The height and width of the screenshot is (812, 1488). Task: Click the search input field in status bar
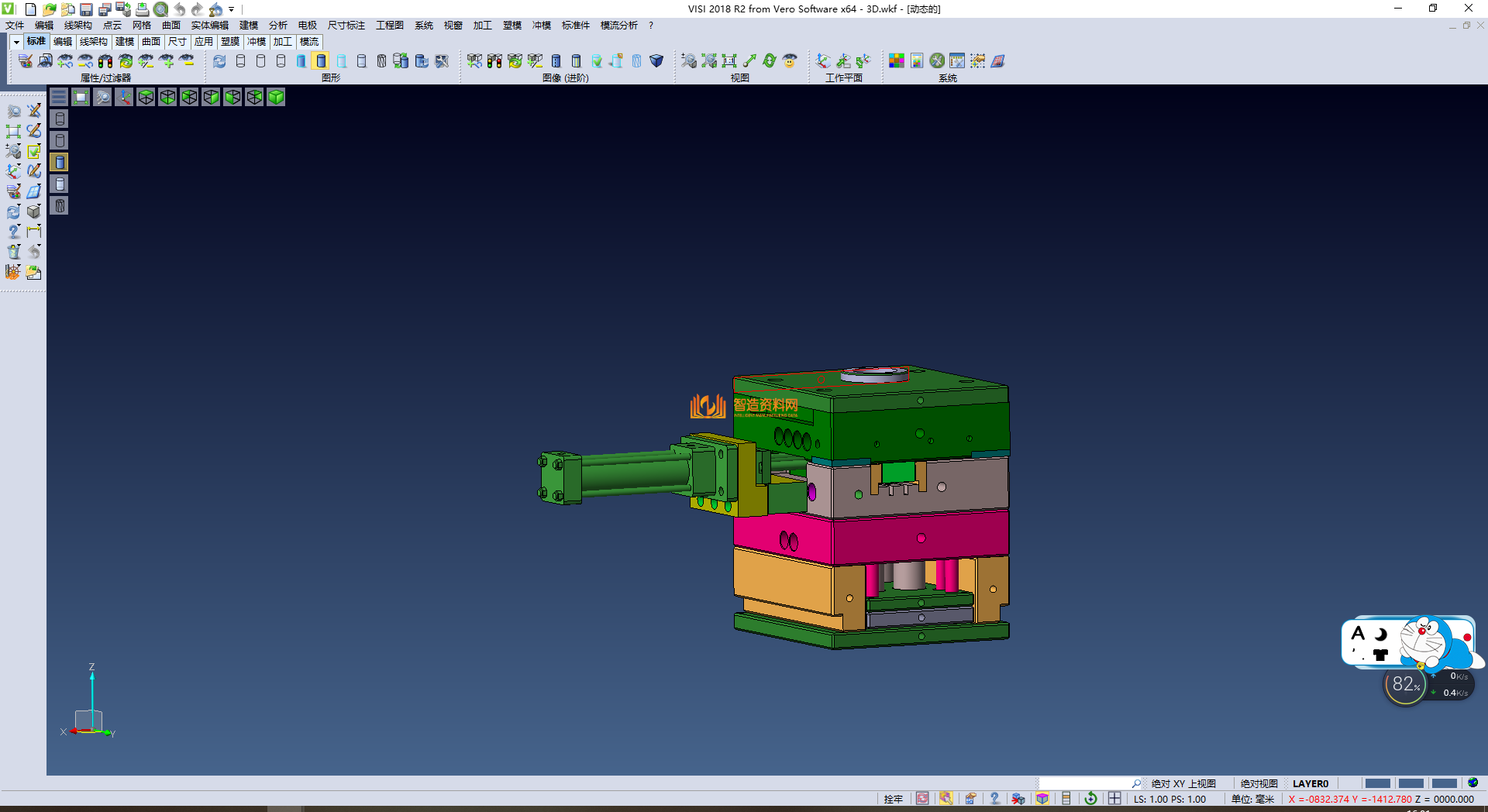(x=1085, y=784)
